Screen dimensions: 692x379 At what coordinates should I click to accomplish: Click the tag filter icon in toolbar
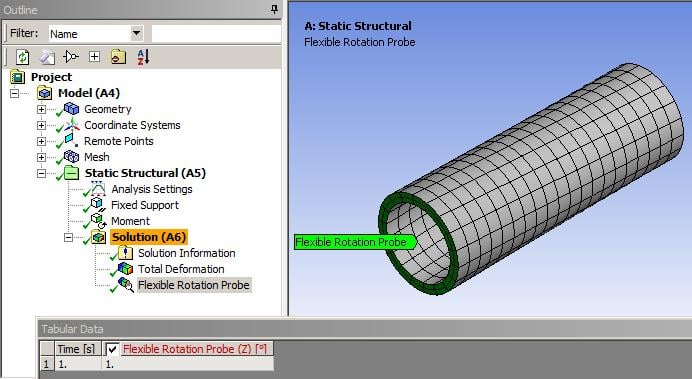point(71,56)
